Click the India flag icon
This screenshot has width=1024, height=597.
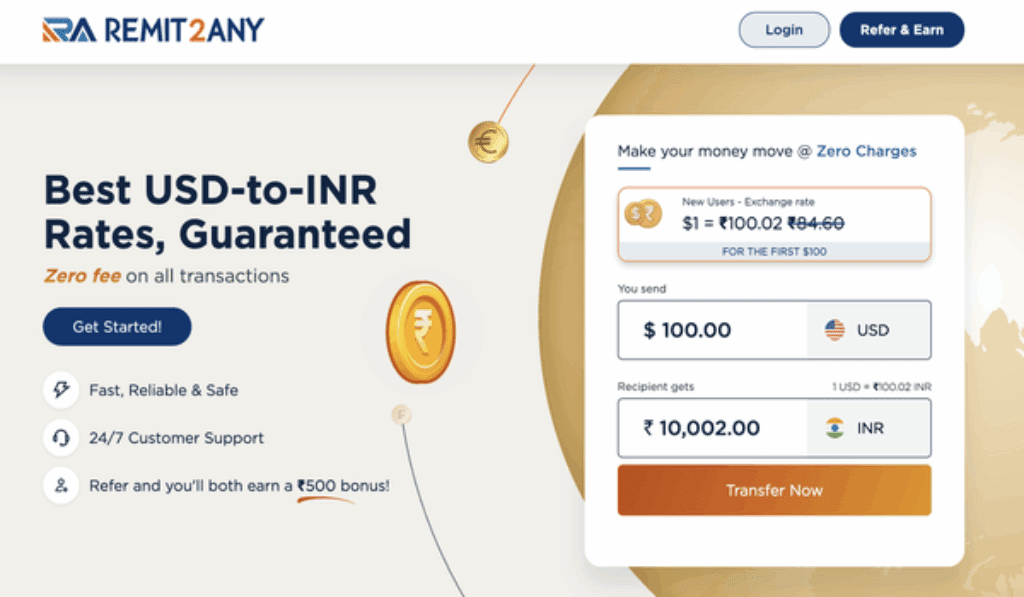(x=835, y=428)
